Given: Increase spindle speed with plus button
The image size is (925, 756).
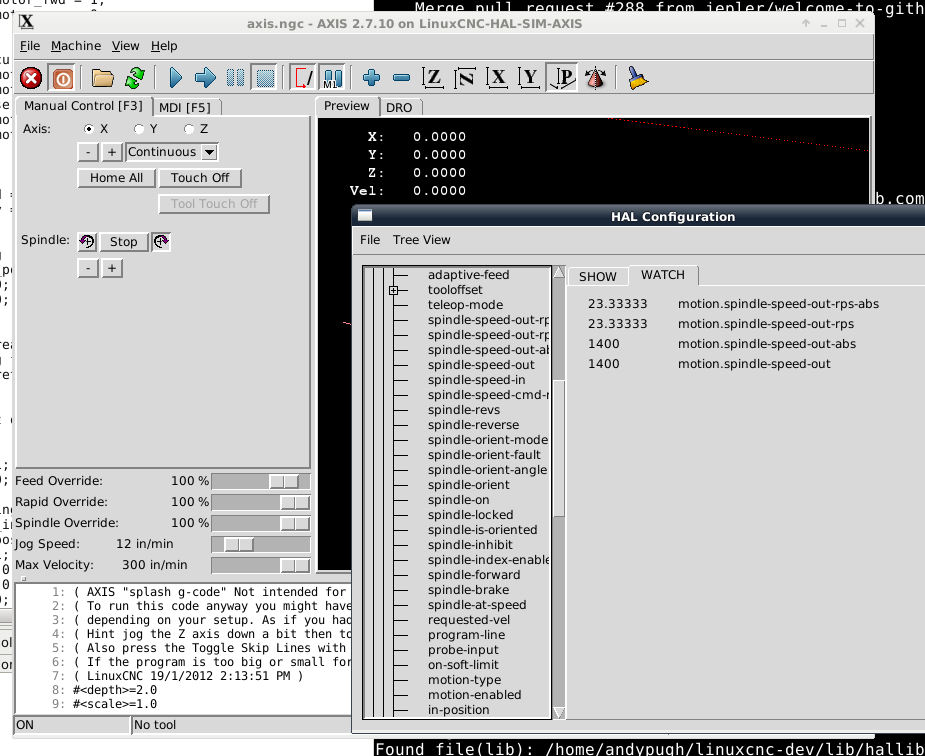Looking at the screenshot, I should [111, 269].
